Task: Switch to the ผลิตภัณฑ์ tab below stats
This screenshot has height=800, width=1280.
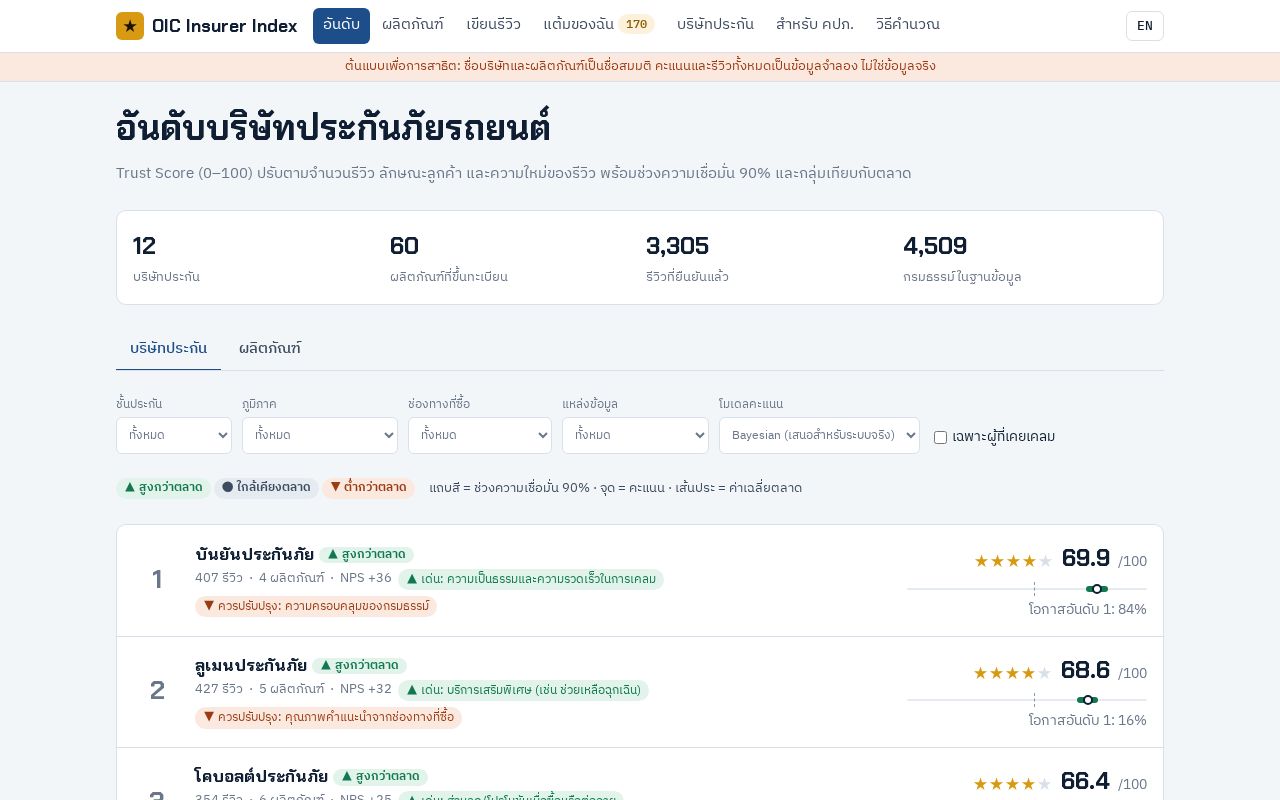Action: (270, 348)
